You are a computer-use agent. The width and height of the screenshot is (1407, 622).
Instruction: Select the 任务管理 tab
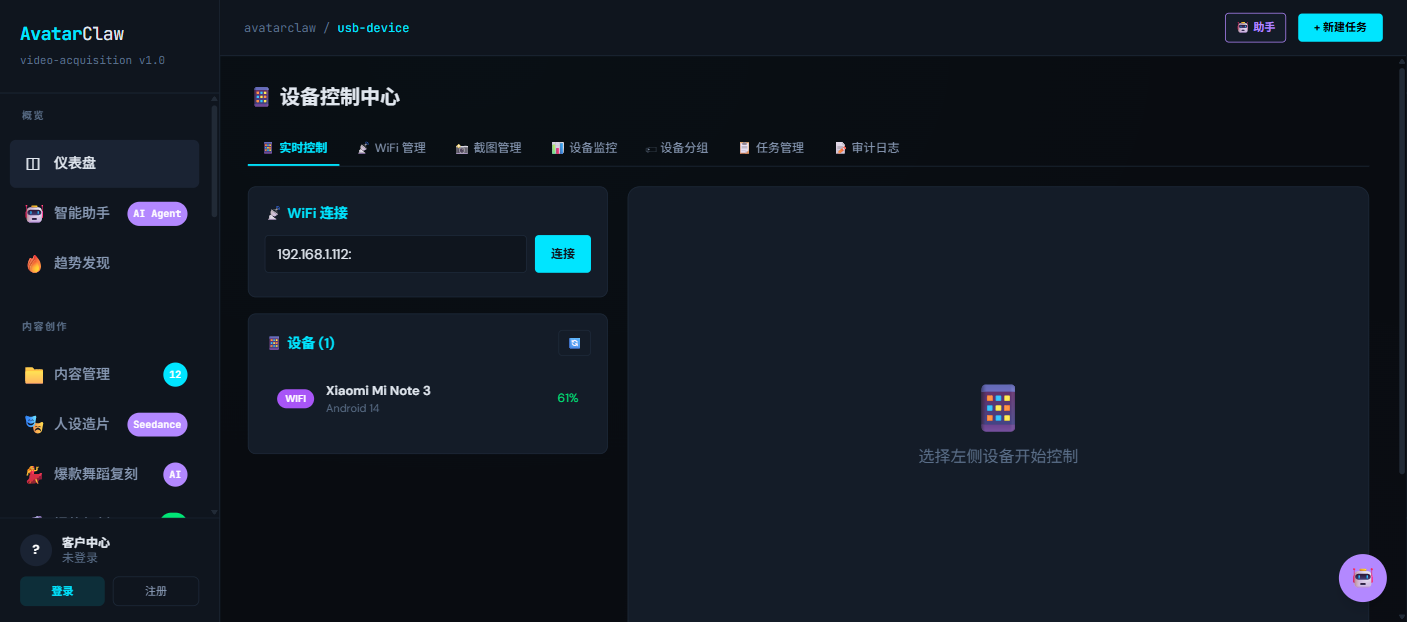point(771,148)
